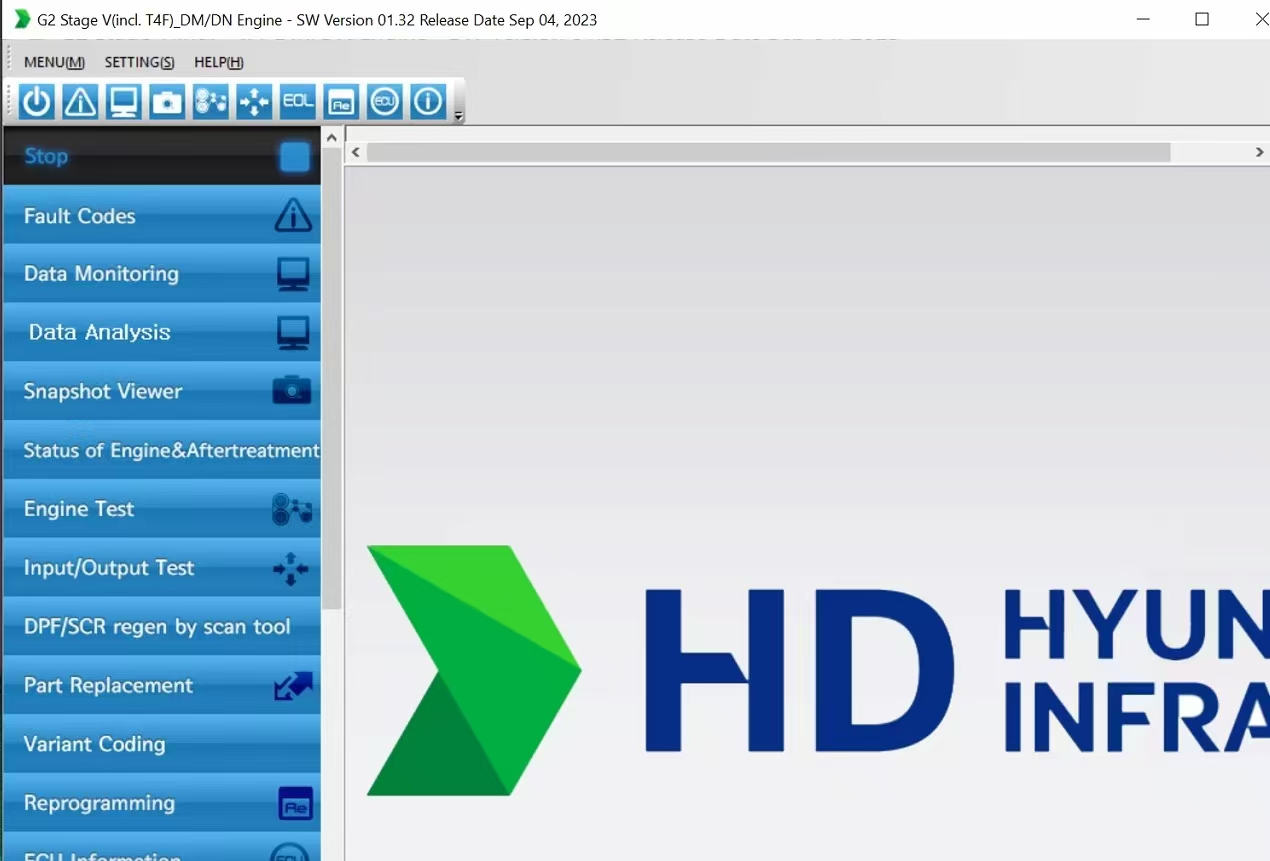Open Status of Engine&Aftertreatment
This screenshot has width=1270, height=861.
pyautogui.click(x=162, y=450)
